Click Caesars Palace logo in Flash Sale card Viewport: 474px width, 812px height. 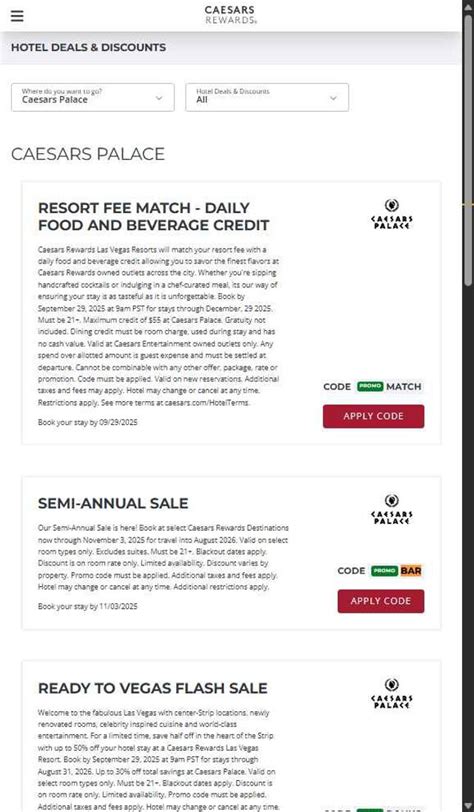tap(392, 693)
